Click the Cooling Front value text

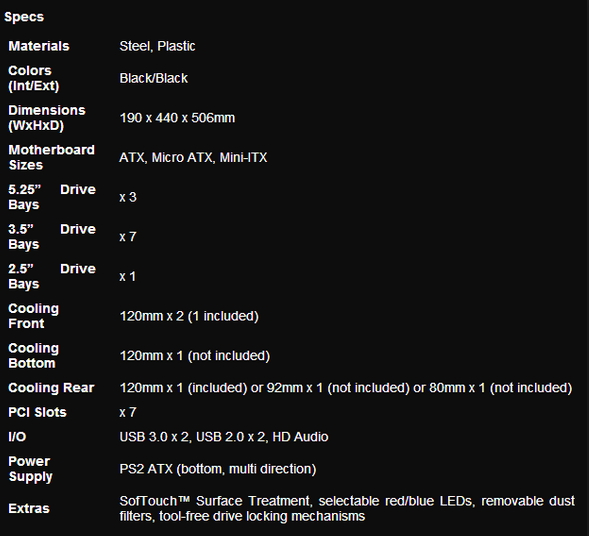(x=189, y=316)
